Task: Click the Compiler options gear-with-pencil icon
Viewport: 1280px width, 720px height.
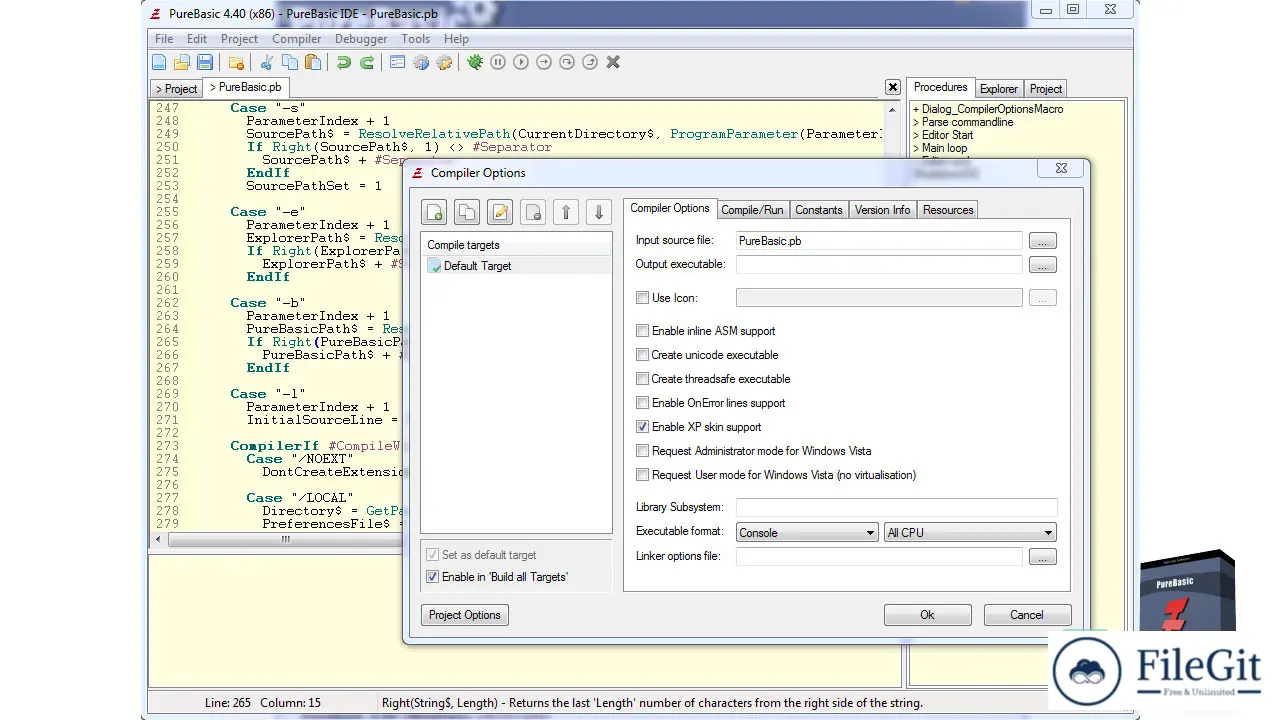Action: coord(444,62)
